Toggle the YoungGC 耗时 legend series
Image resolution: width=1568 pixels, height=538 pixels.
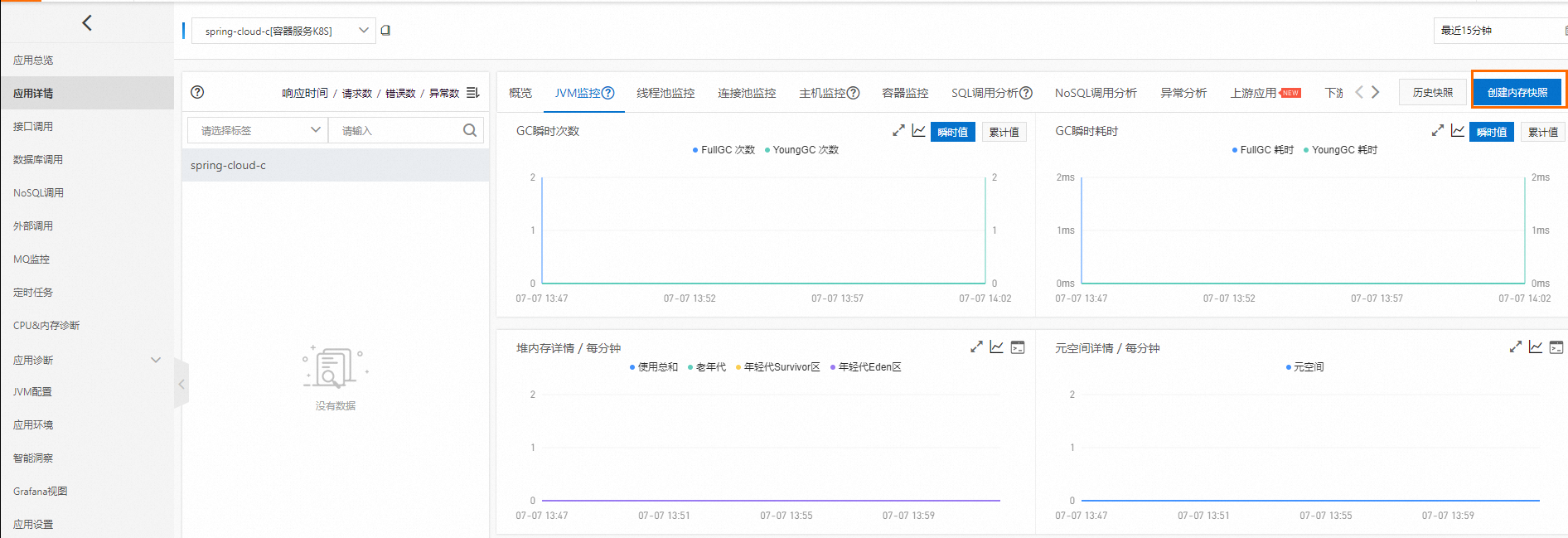(x=1340, y=150)
